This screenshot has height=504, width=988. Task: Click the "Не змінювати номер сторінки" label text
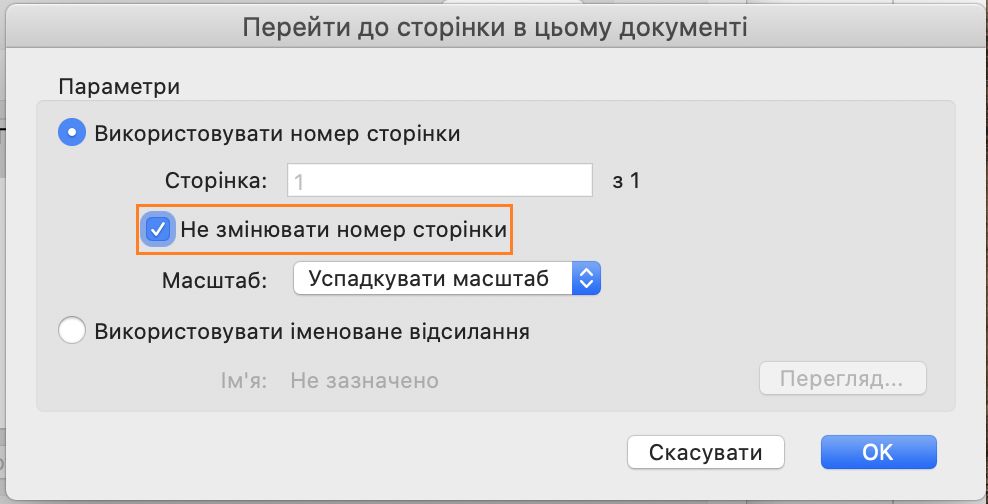coord(344,230)
